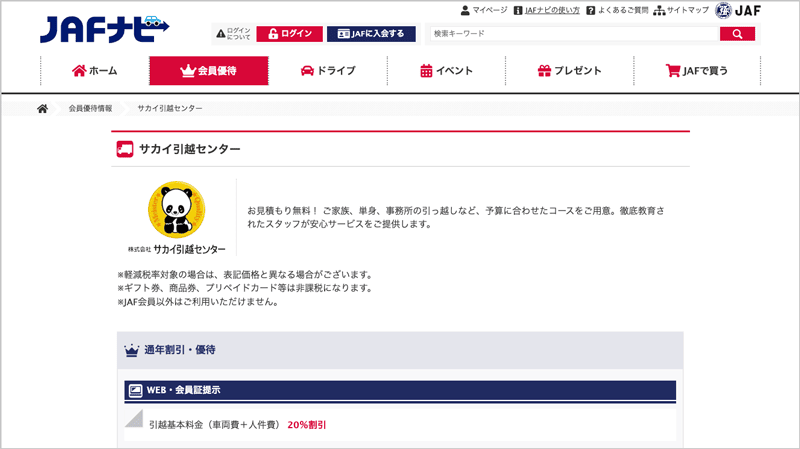This screenshot has width=800, height=449.
Task: Open the JAFで買う menu tab
Action: tap(697, 70)
